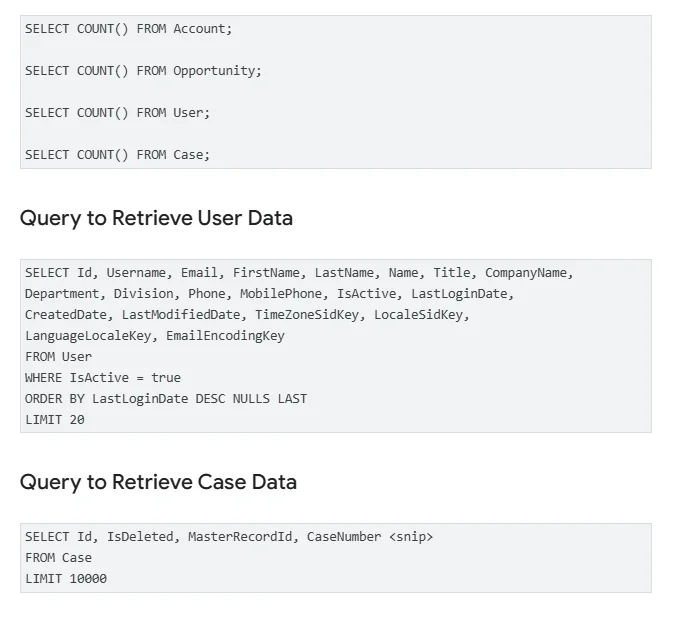Click the 'LIMIT 20' line
This screenshot has width=678, height=617.
click(54, 420)
